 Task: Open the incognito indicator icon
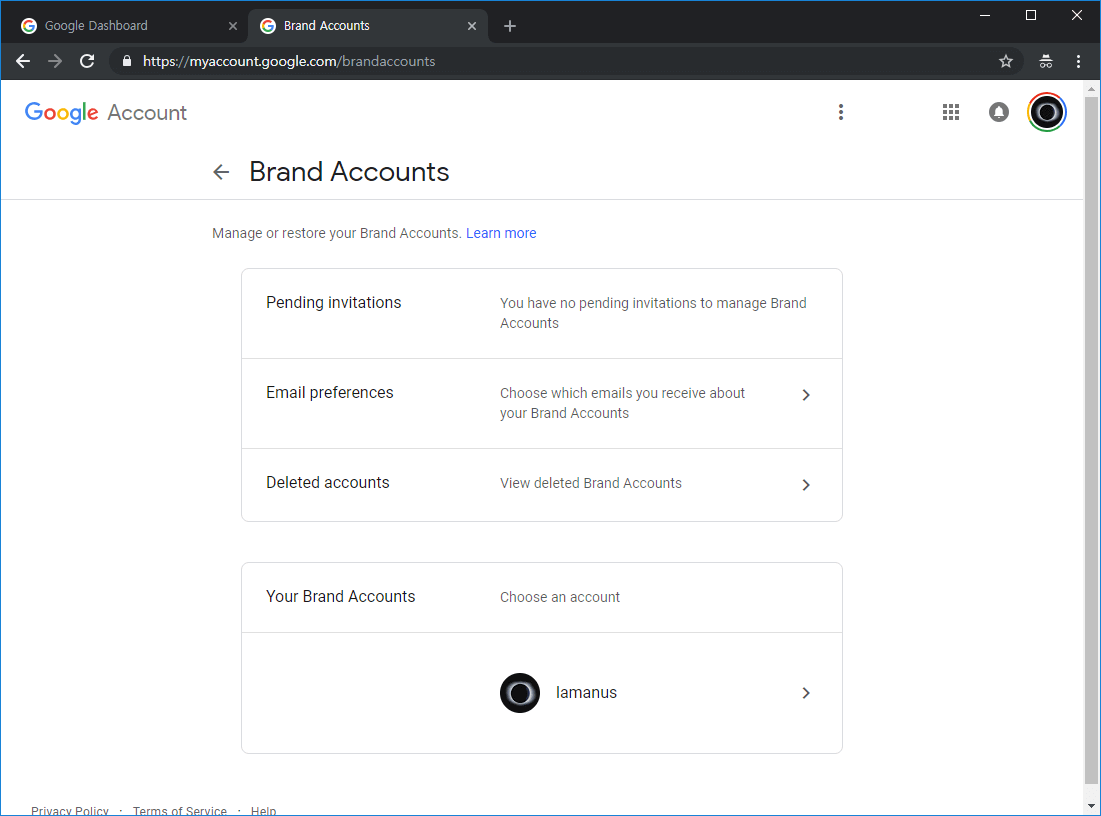[1046, 61]
